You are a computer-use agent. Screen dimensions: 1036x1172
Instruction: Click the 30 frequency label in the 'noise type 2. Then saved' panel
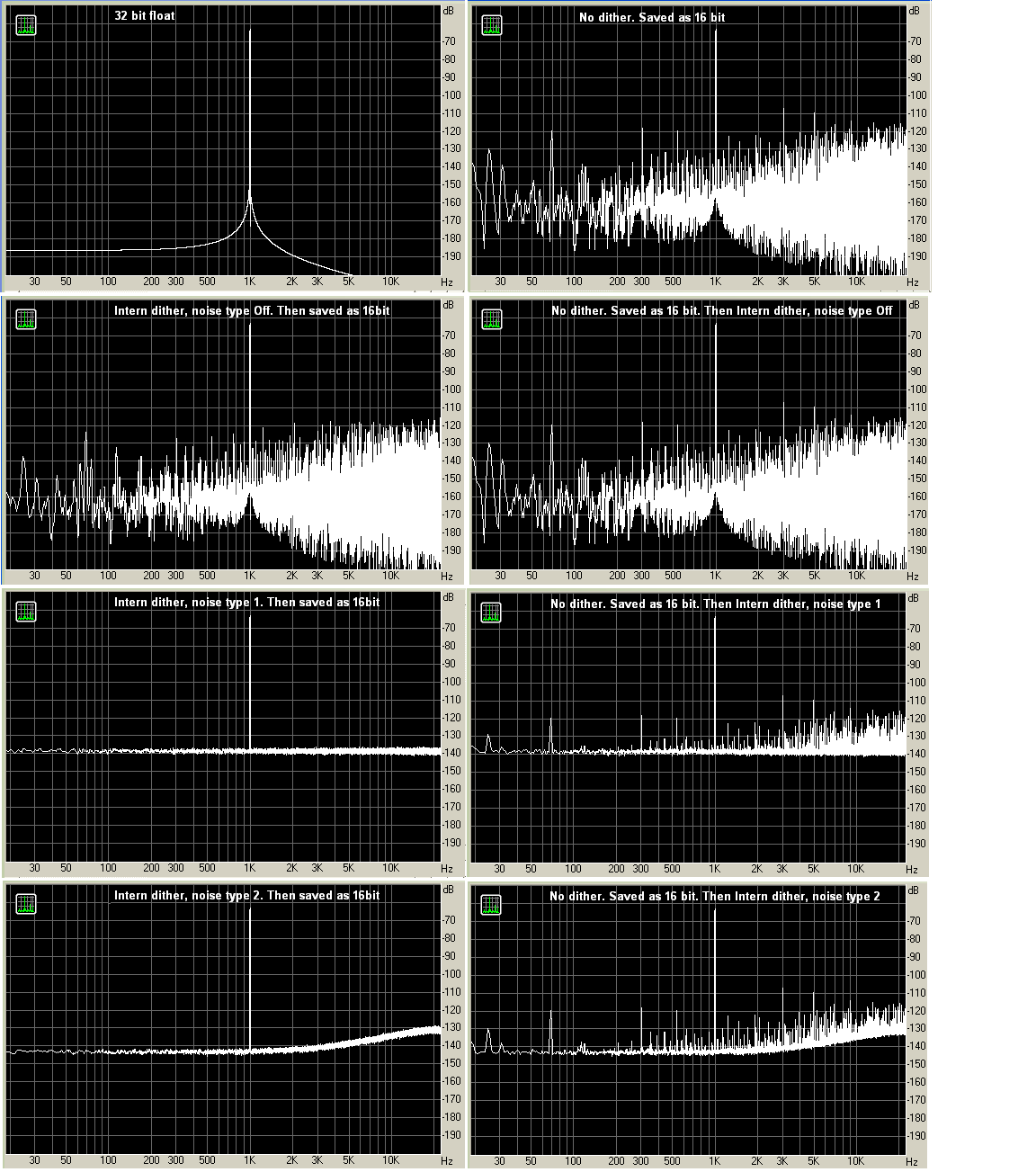[34, 1160]
